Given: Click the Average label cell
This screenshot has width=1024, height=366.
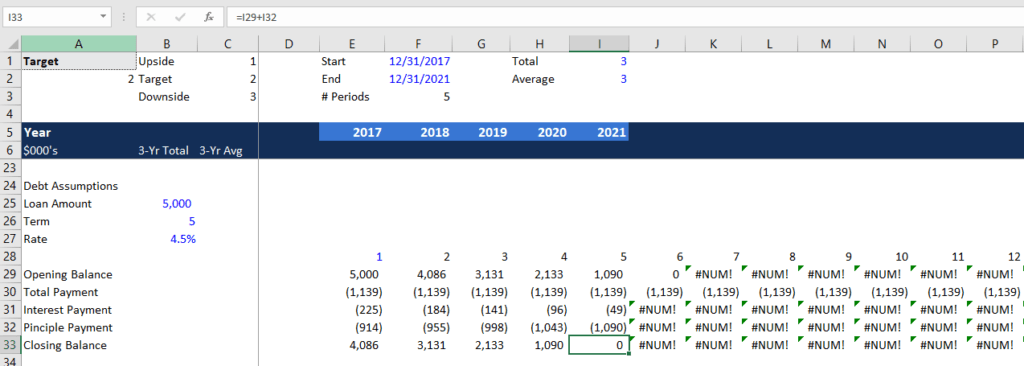Looking at the screenshot, I should (x=539, y=79).
